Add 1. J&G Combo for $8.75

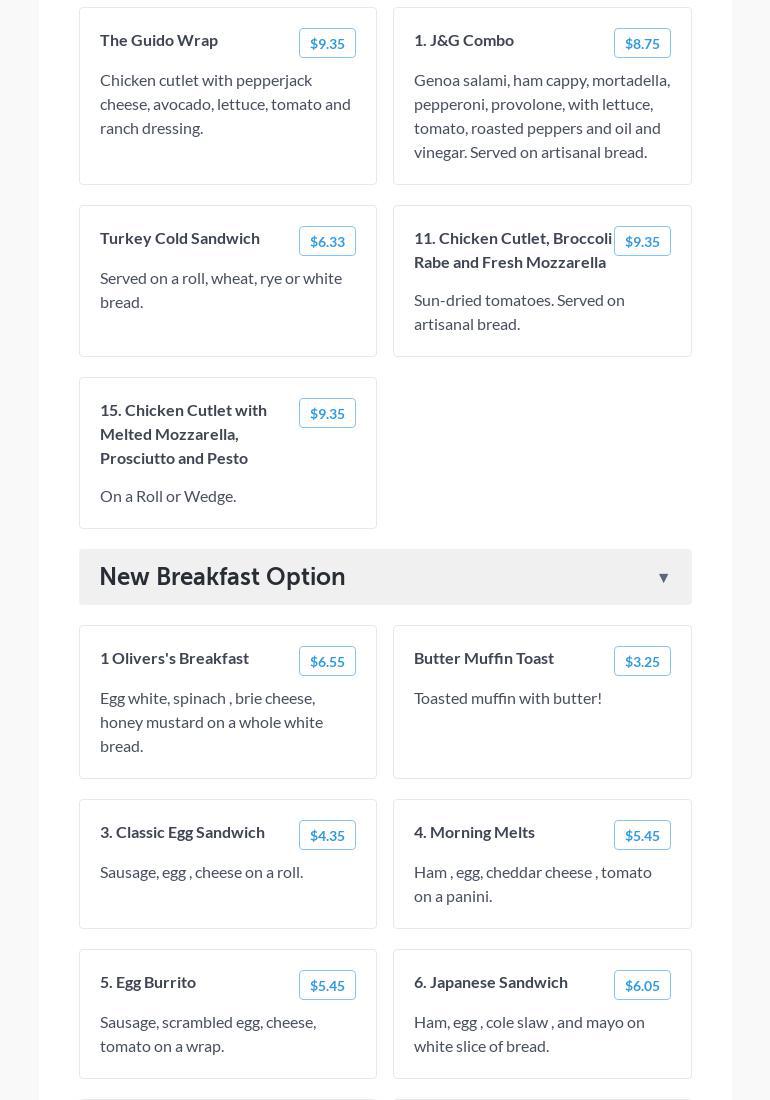tap(642, 43)
